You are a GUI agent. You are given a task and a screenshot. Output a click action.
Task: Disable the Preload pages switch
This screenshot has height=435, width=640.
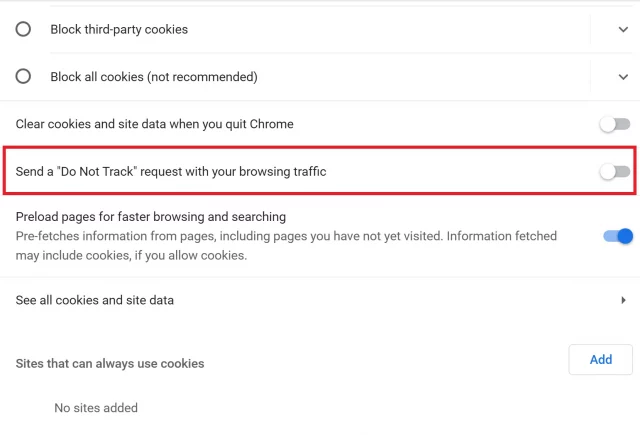pyautogui.click(x=618, y=236)
